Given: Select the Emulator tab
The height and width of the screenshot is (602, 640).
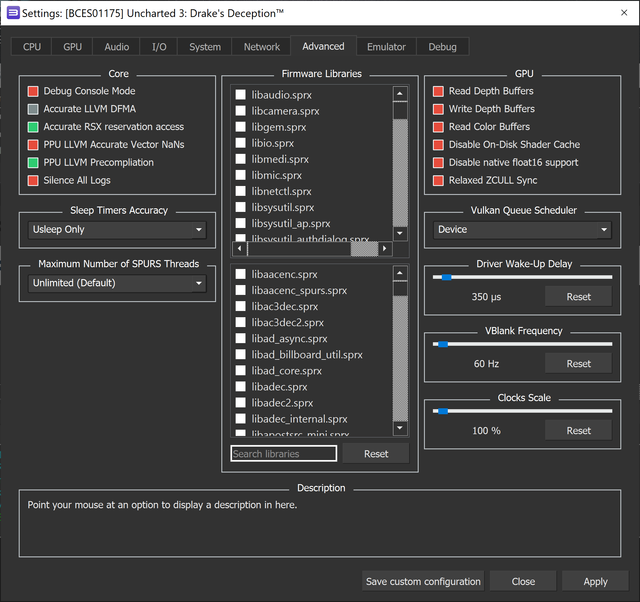Looking at the screenshot, I should point(386,47).
